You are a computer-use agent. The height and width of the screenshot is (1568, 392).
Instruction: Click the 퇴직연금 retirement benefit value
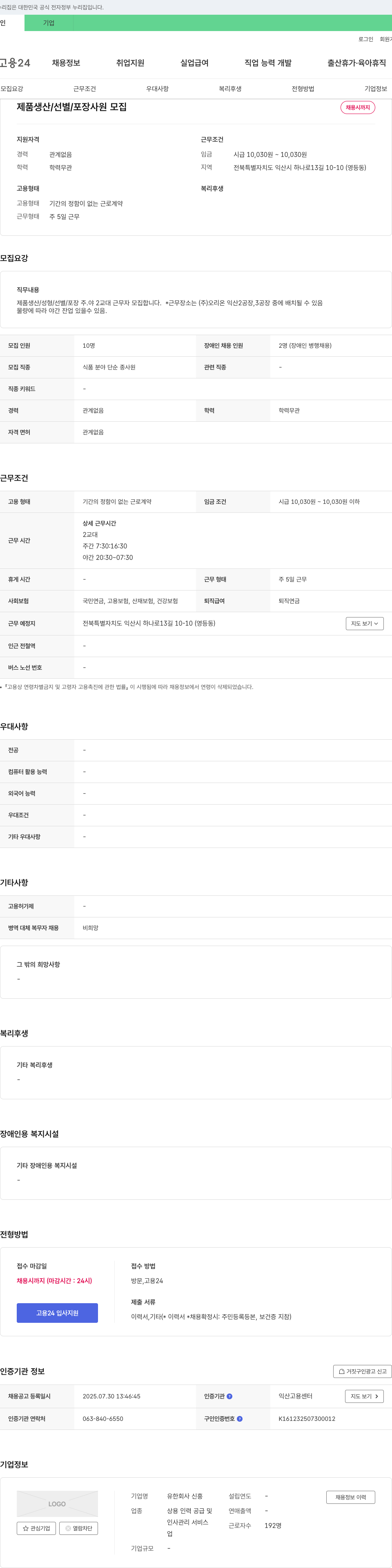(x=289, y=601)
